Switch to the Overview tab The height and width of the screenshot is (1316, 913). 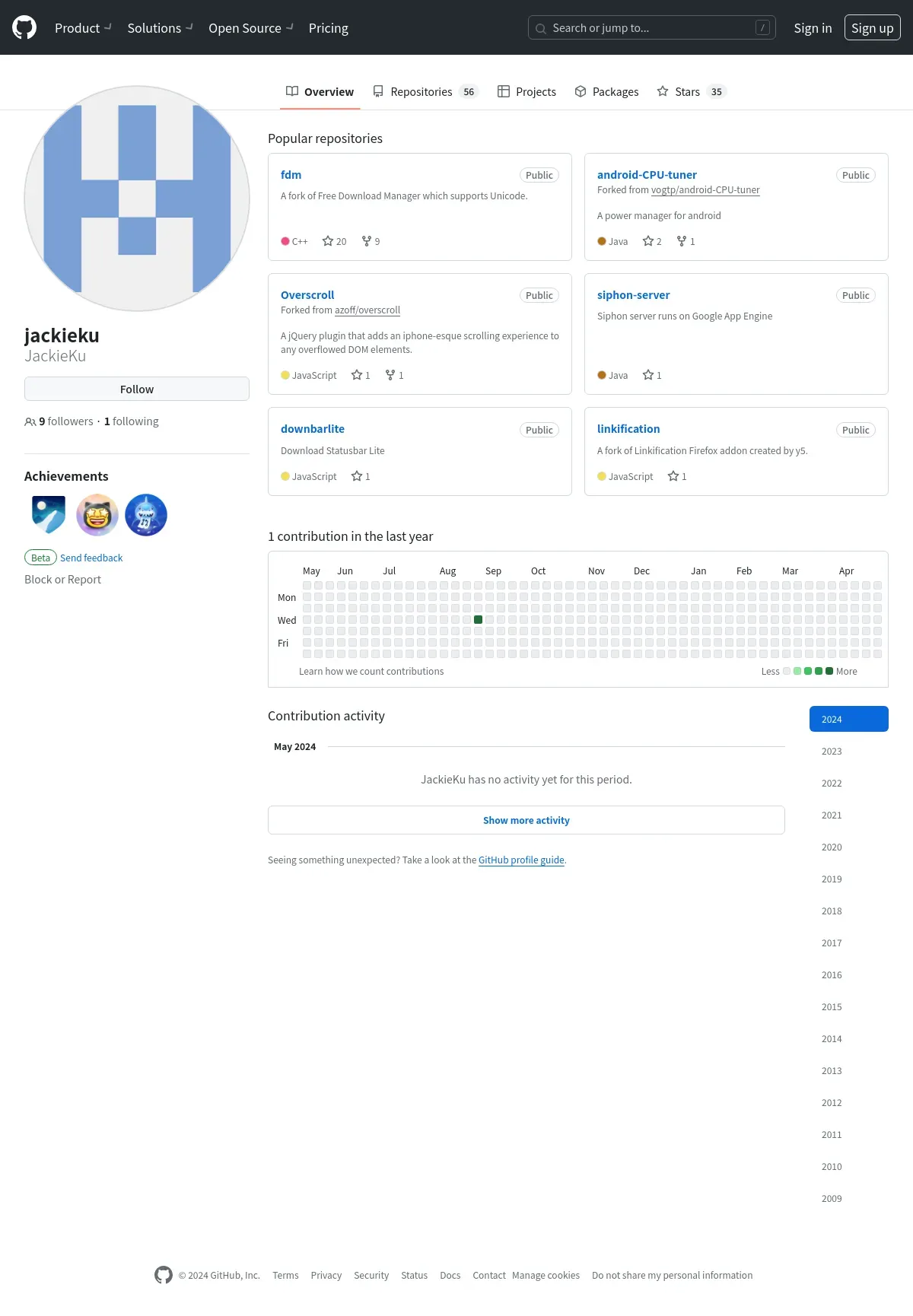pos(320,91)
